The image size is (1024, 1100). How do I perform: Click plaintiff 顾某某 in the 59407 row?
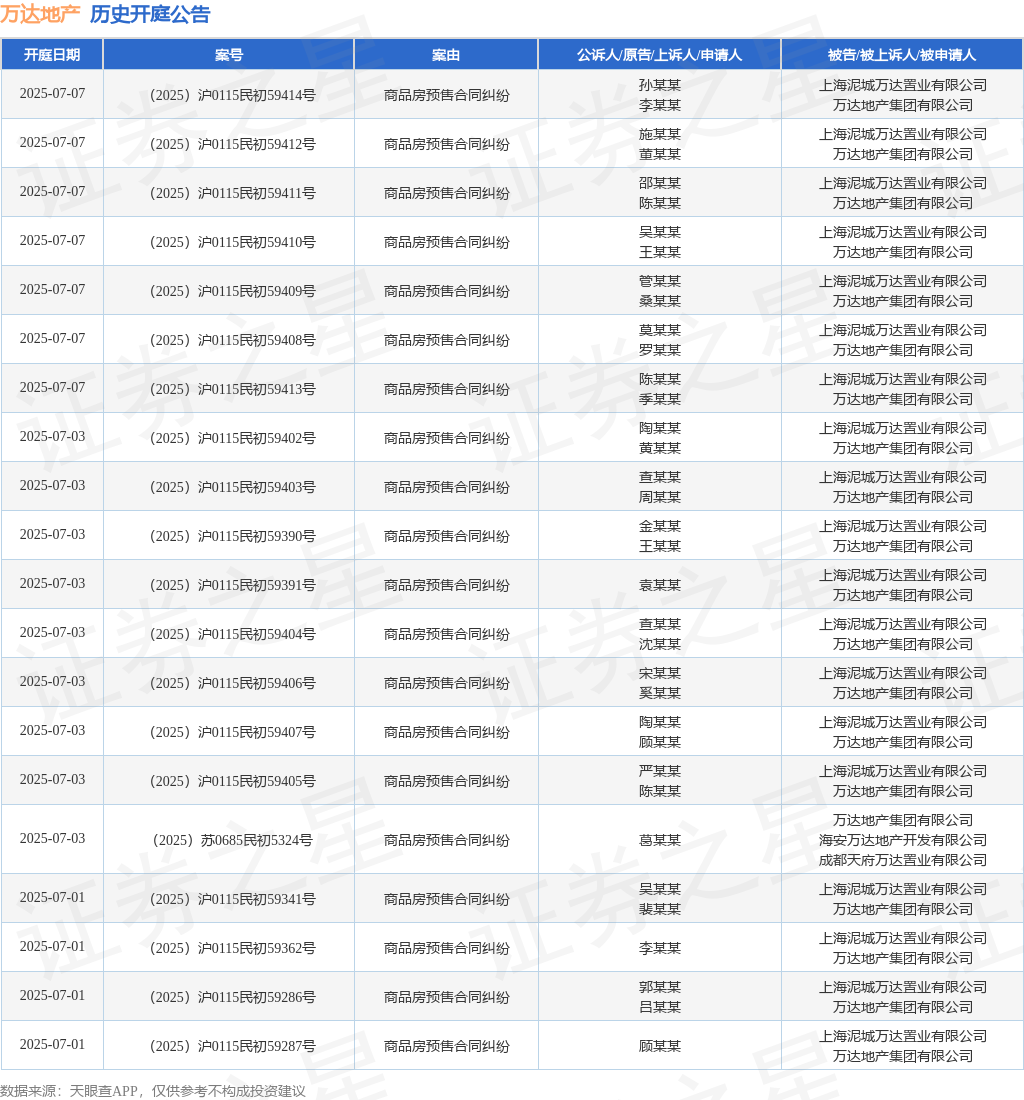coord(660,742)
